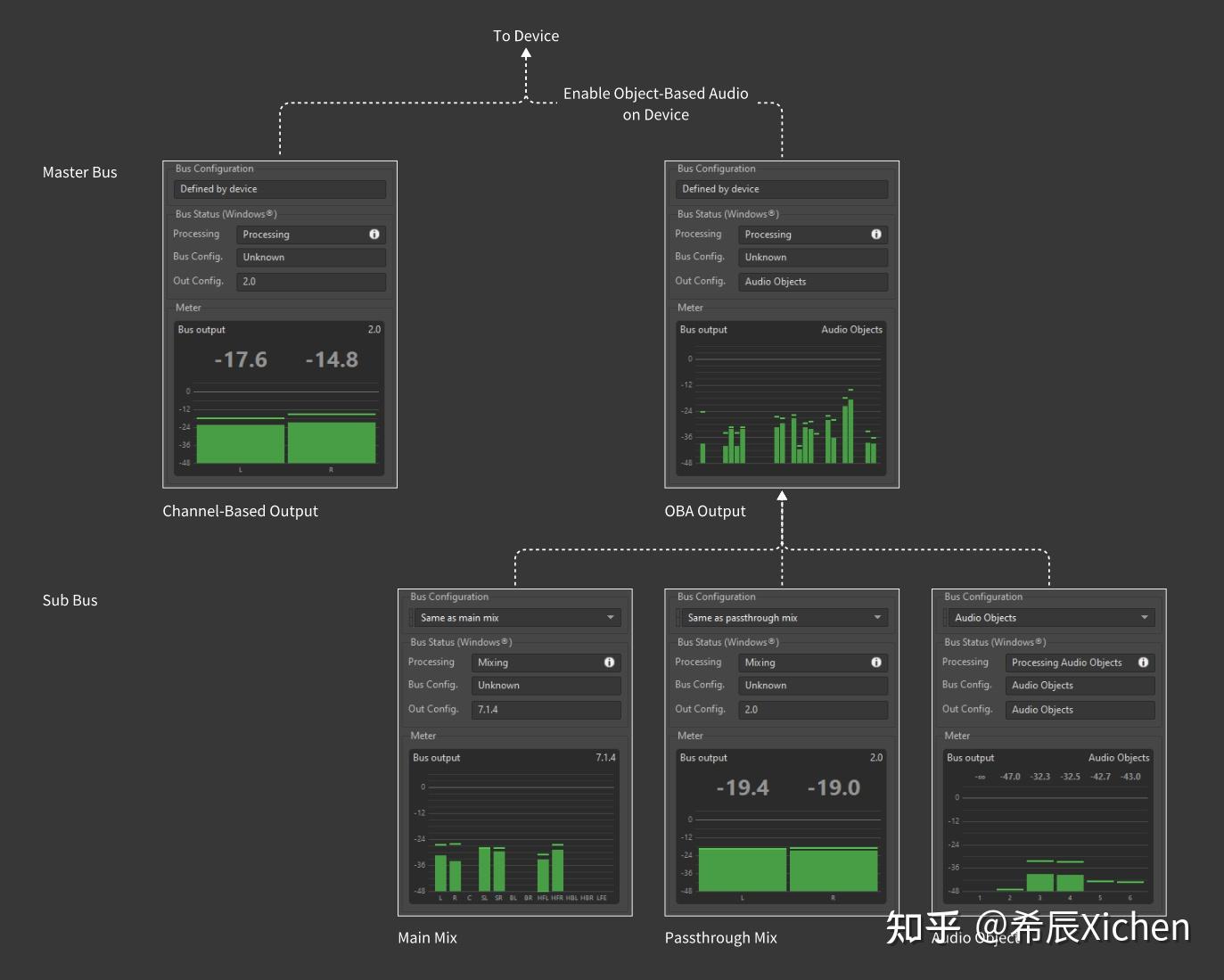
Task: Select the "Unknown" Bus Config field on Main Mix
Action: click(x=545, y=685)
